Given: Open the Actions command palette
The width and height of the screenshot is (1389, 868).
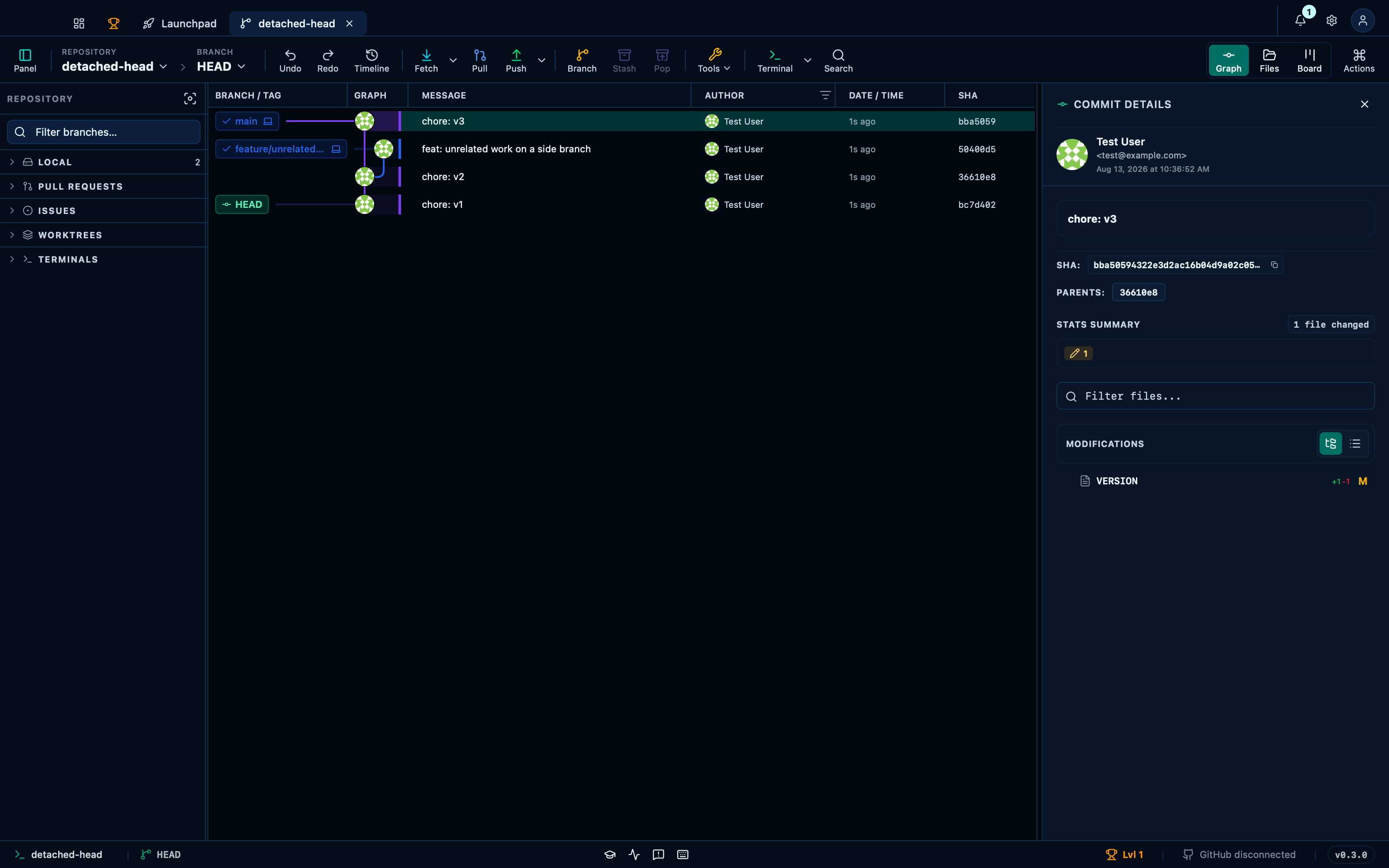Looking at the screenshot, I should tap(1359, 60).
